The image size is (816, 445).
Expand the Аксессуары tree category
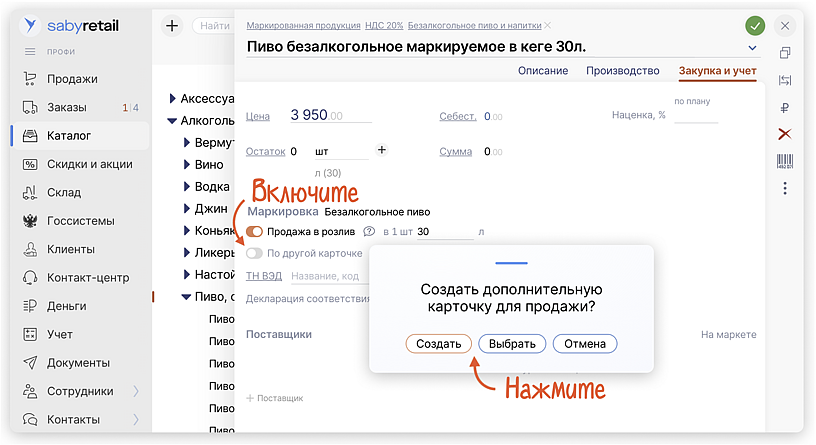click(172, 99)
